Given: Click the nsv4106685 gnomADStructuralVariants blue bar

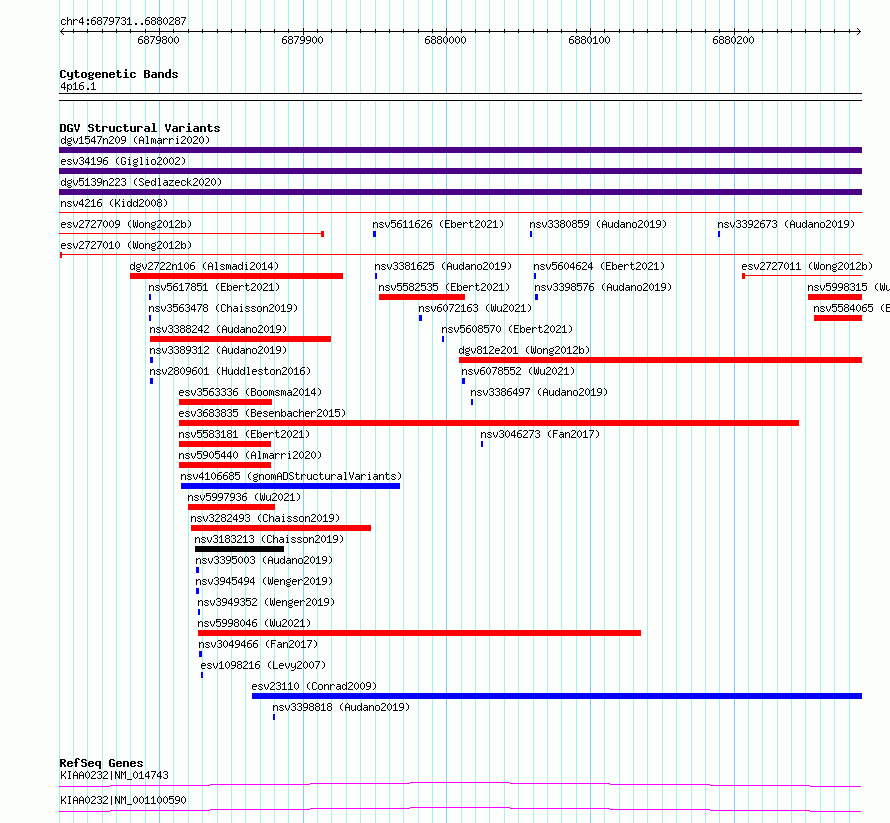Looking at the screenshot, I should click(290, 486).
